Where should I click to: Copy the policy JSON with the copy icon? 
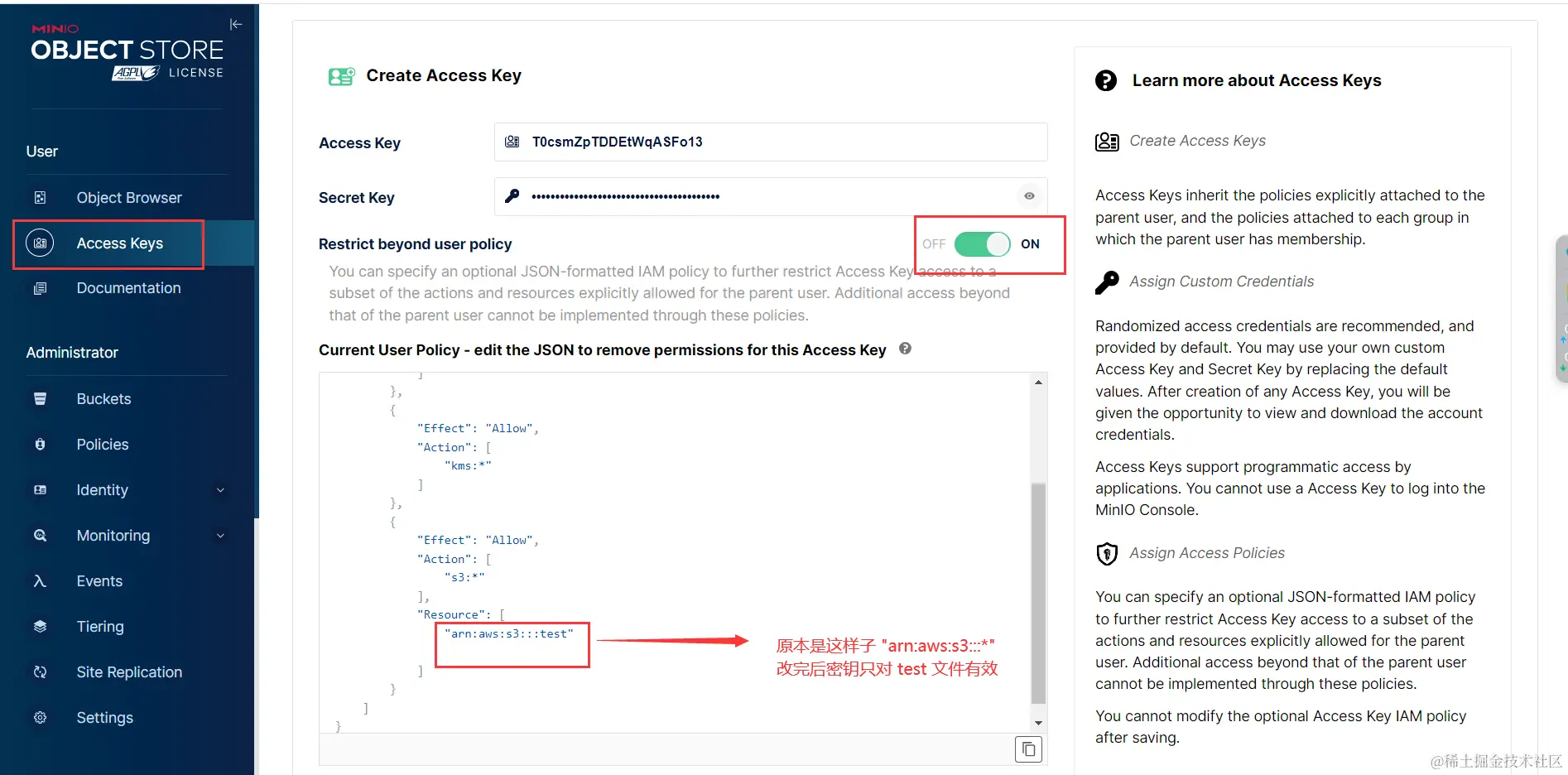tap(1028, 749)
